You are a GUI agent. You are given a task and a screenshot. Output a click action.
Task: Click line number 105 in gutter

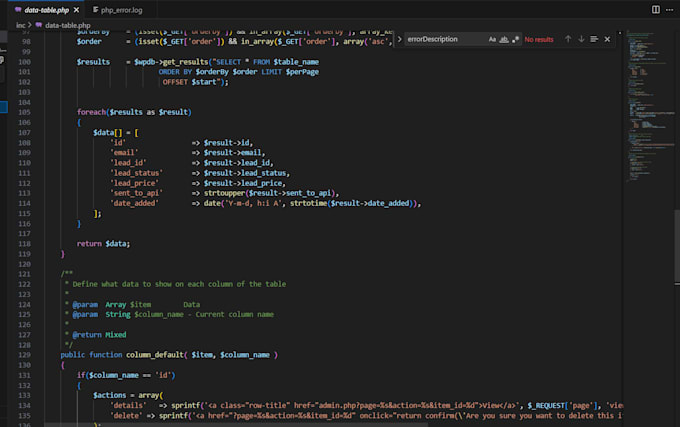[x=24, y=112]
